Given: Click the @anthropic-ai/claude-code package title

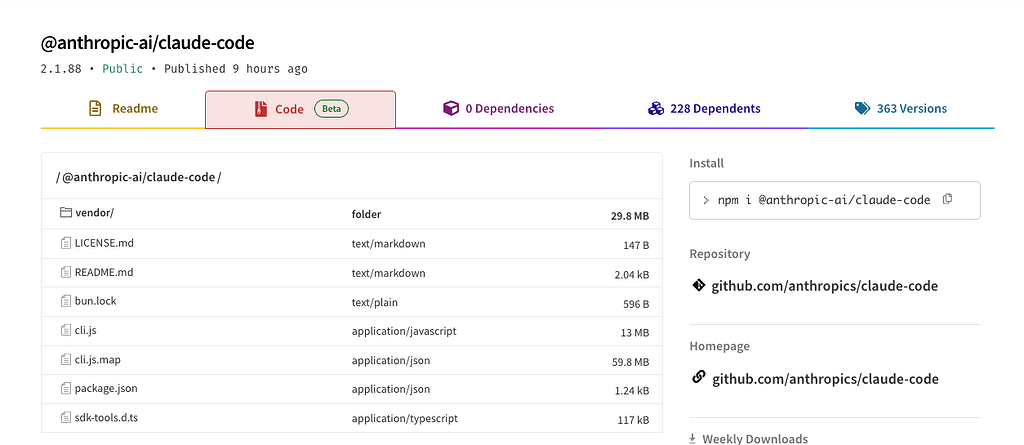Looking at the screenshot, I should coord(148,43).
